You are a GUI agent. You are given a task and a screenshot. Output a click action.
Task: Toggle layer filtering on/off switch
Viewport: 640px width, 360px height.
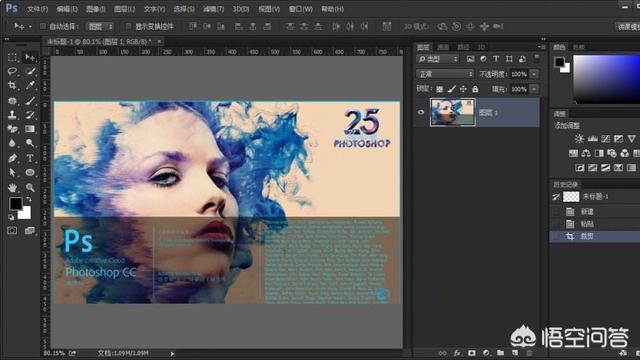click(x=537, y=58)
